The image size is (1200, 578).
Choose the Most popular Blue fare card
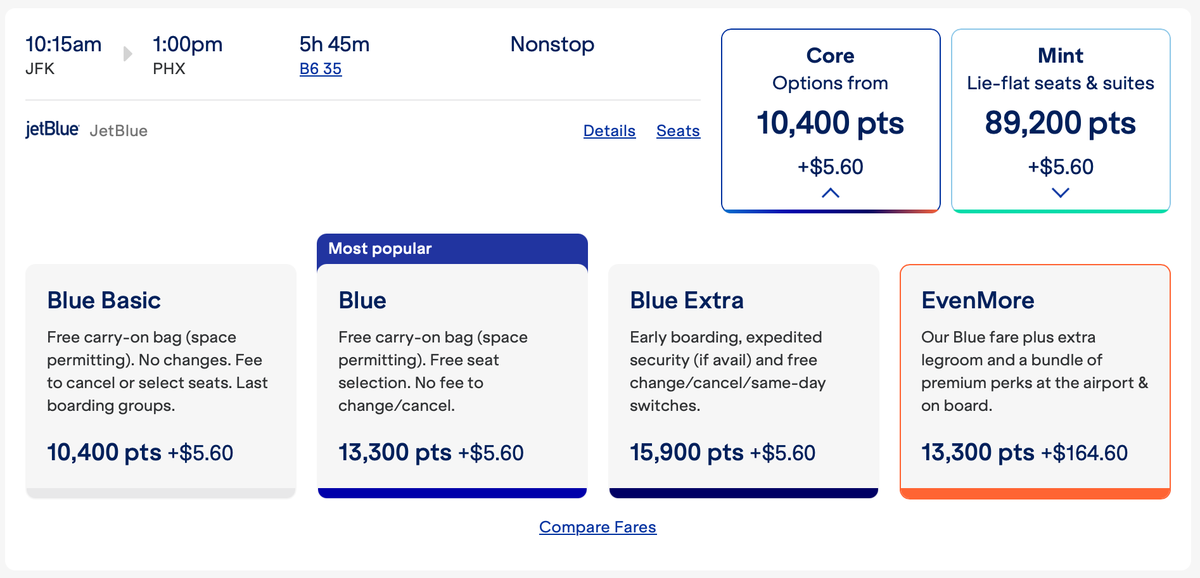[x=451, y=380]
